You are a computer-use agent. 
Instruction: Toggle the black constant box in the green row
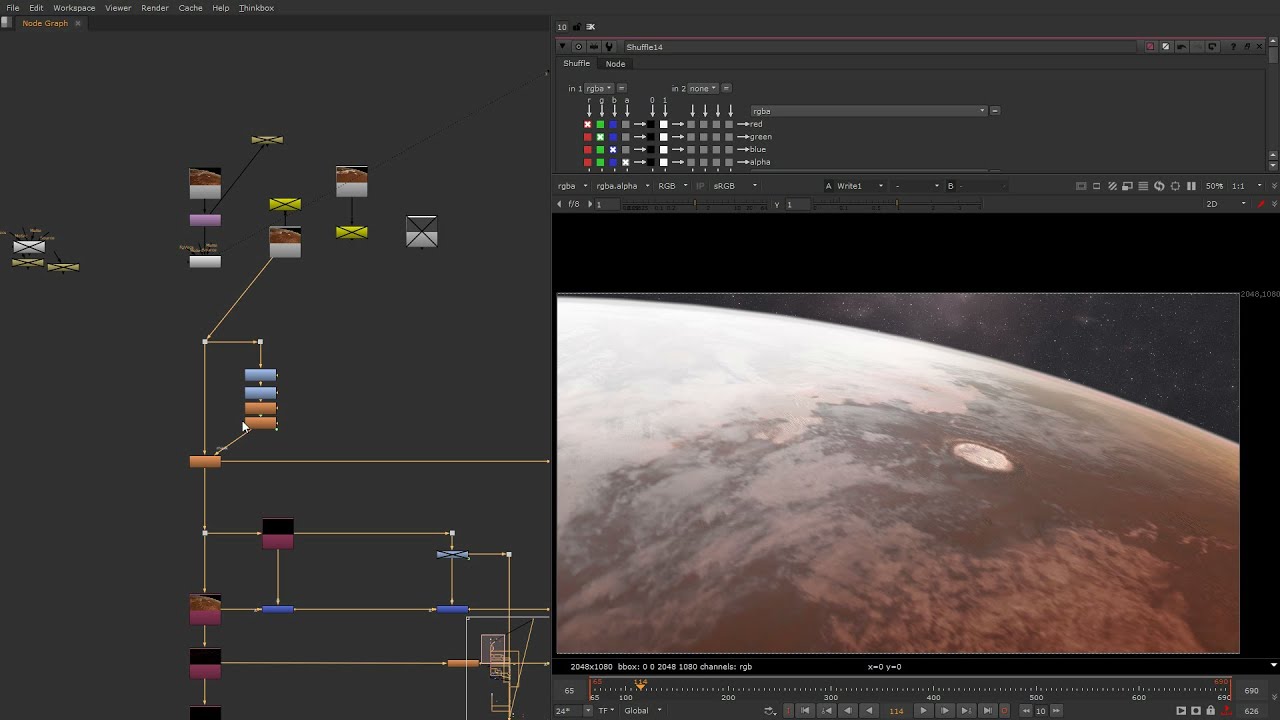[650, 137]
